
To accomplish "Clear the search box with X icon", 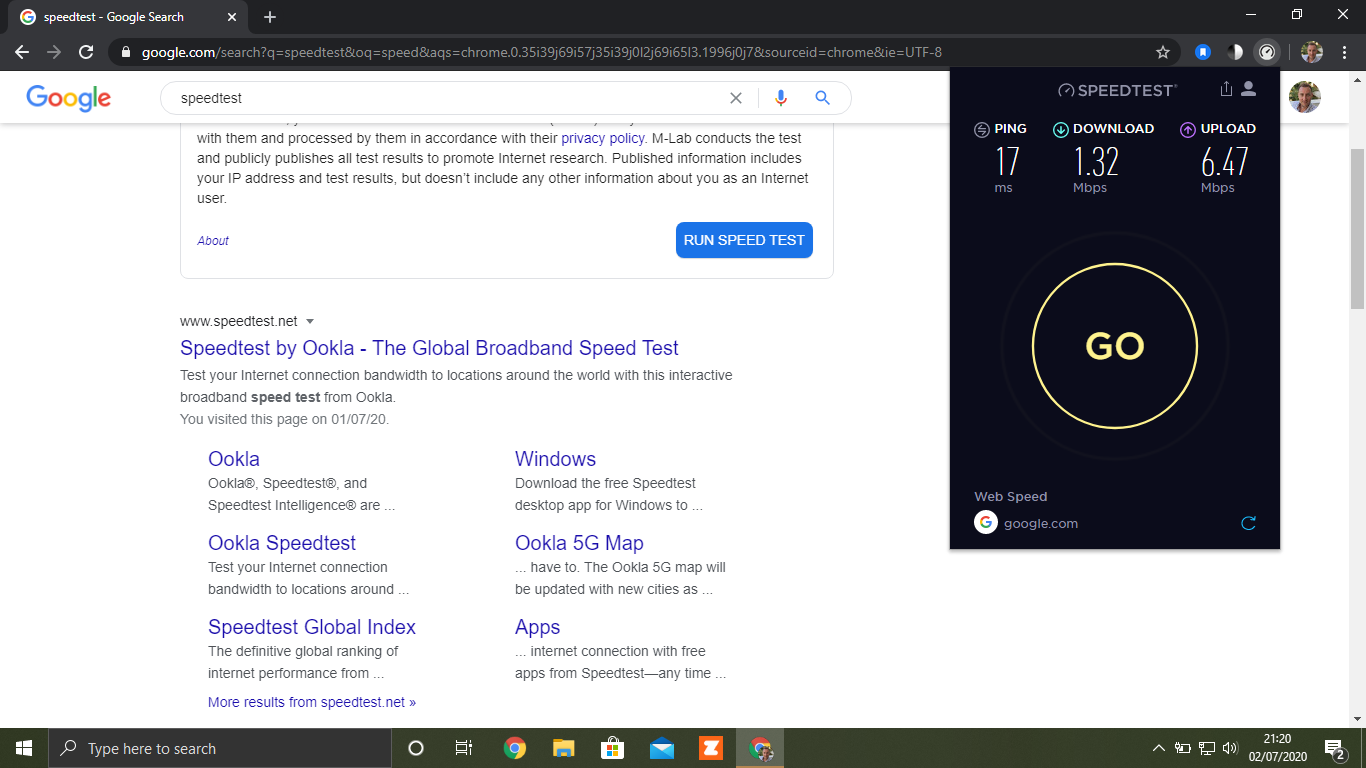I will click(736, 98).
